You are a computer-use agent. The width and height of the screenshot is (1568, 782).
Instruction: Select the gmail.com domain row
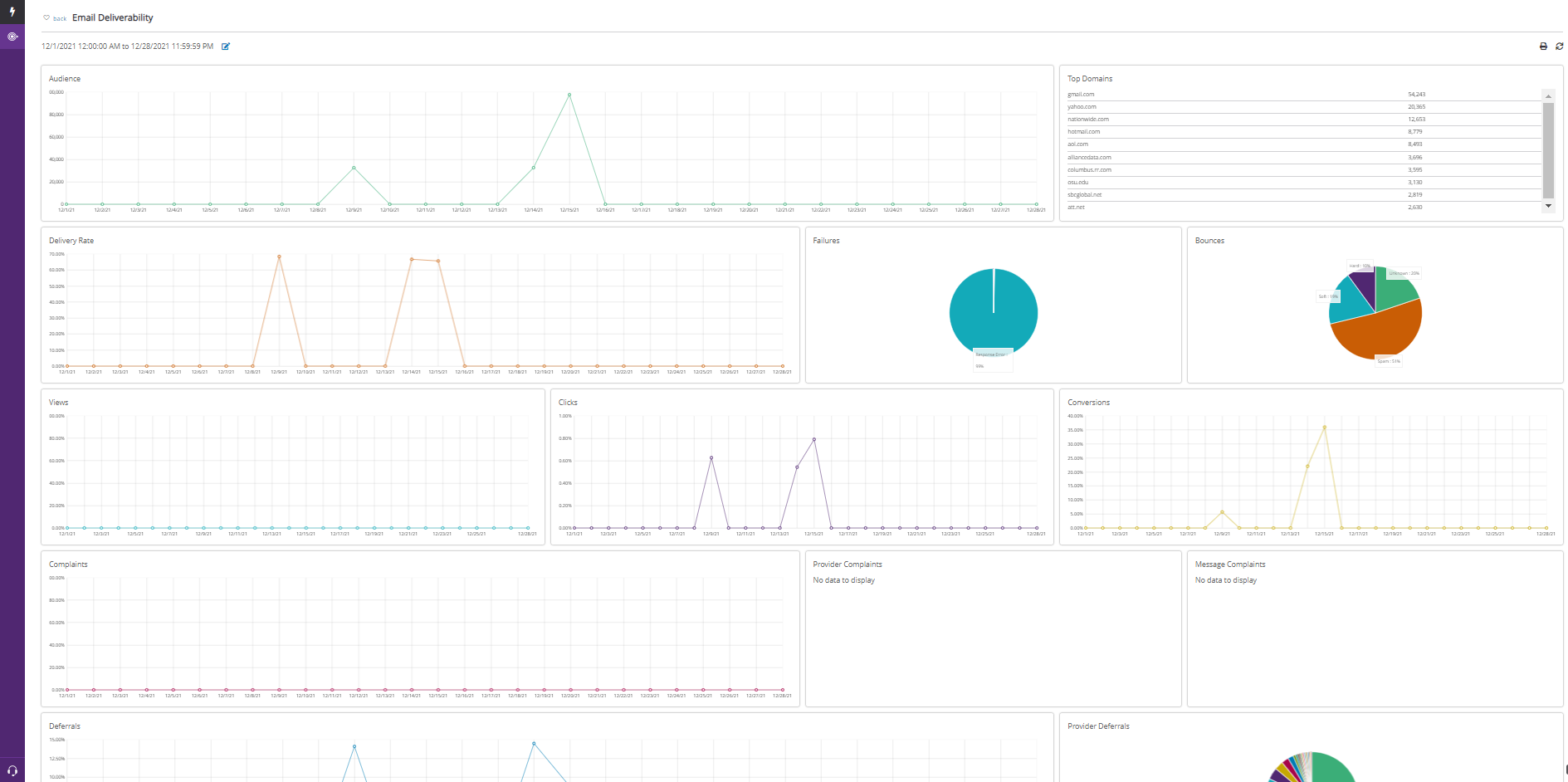click(x=1303, y=95)
